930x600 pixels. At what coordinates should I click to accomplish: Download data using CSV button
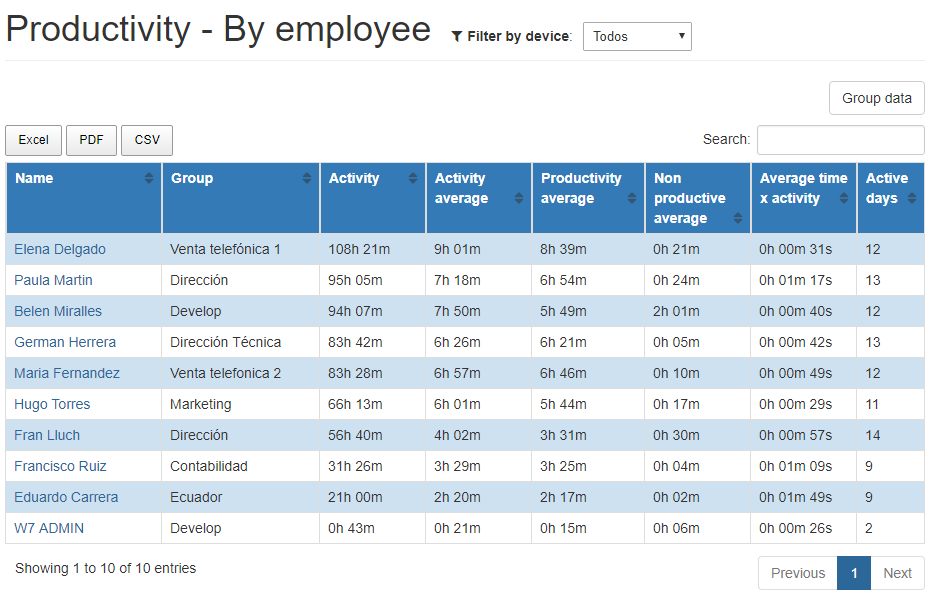click(147, 140)
